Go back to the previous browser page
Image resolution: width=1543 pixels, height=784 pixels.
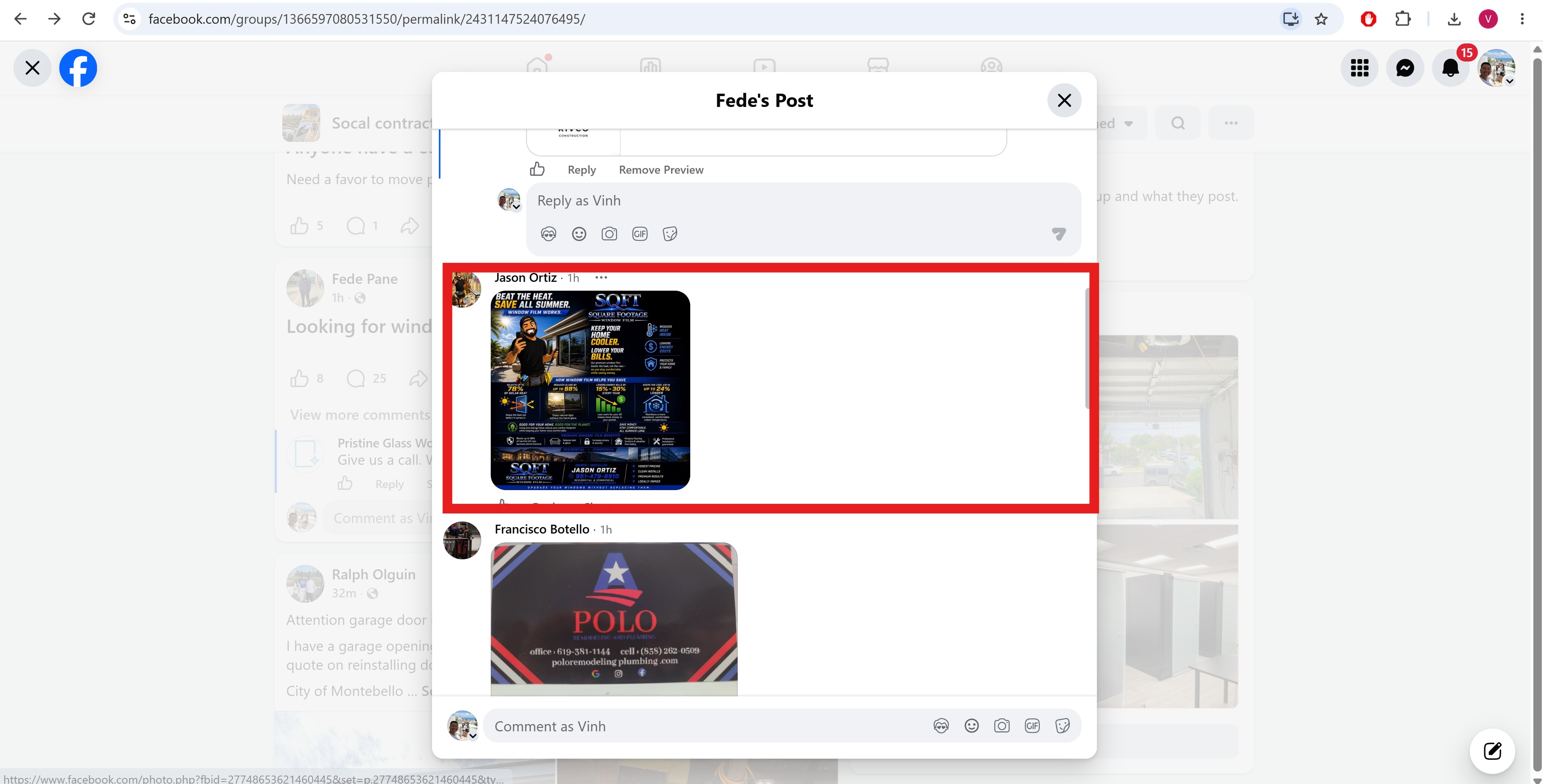21,19
